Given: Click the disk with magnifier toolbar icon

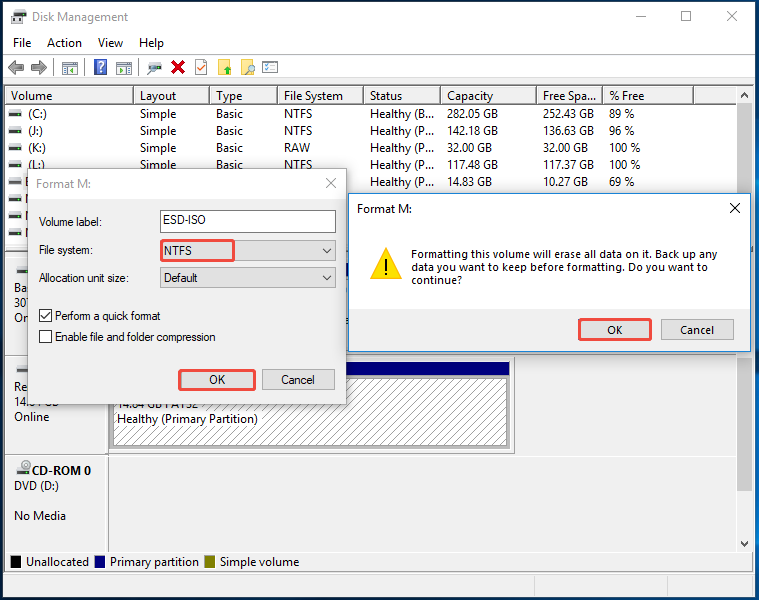Looking at the screenshot, I should [x=154, y=68].
